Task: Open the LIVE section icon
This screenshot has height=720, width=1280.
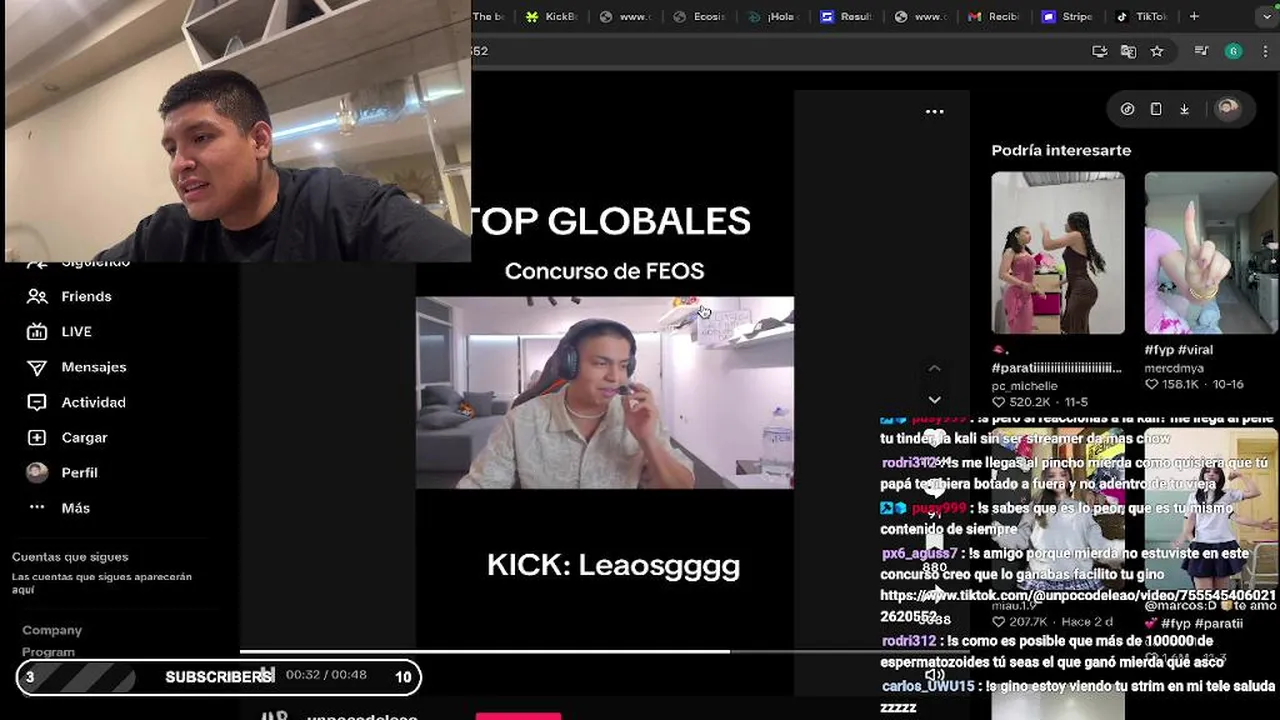Action: [x=37, y=332]
